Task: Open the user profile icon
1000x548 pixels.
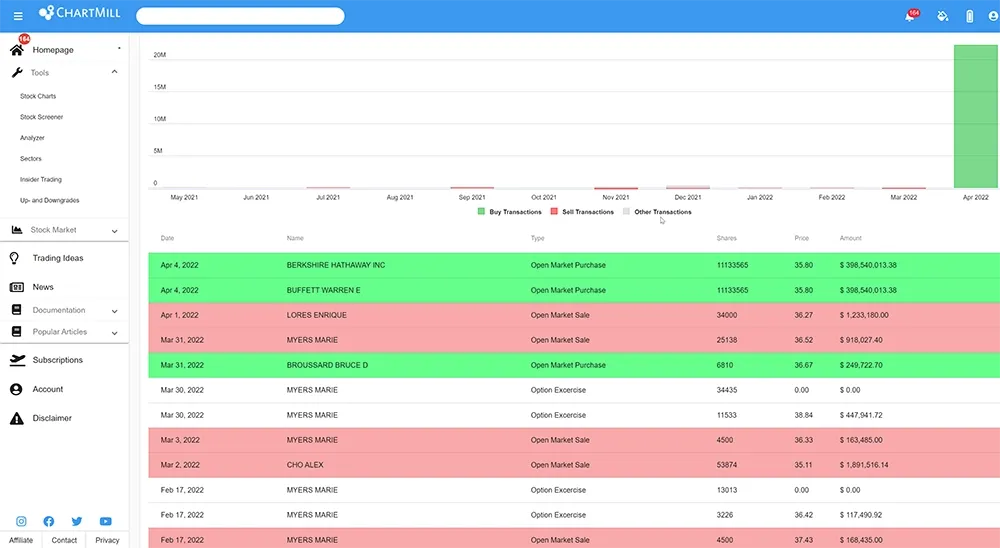Action: tap(994, 16)
